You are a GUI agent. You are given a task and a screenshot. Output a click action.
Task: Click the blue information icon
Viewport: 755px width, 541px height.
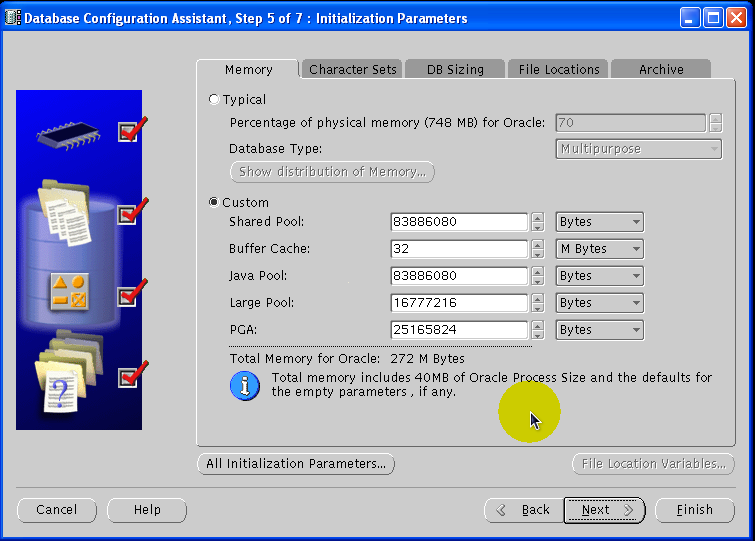tap(245, 386)
